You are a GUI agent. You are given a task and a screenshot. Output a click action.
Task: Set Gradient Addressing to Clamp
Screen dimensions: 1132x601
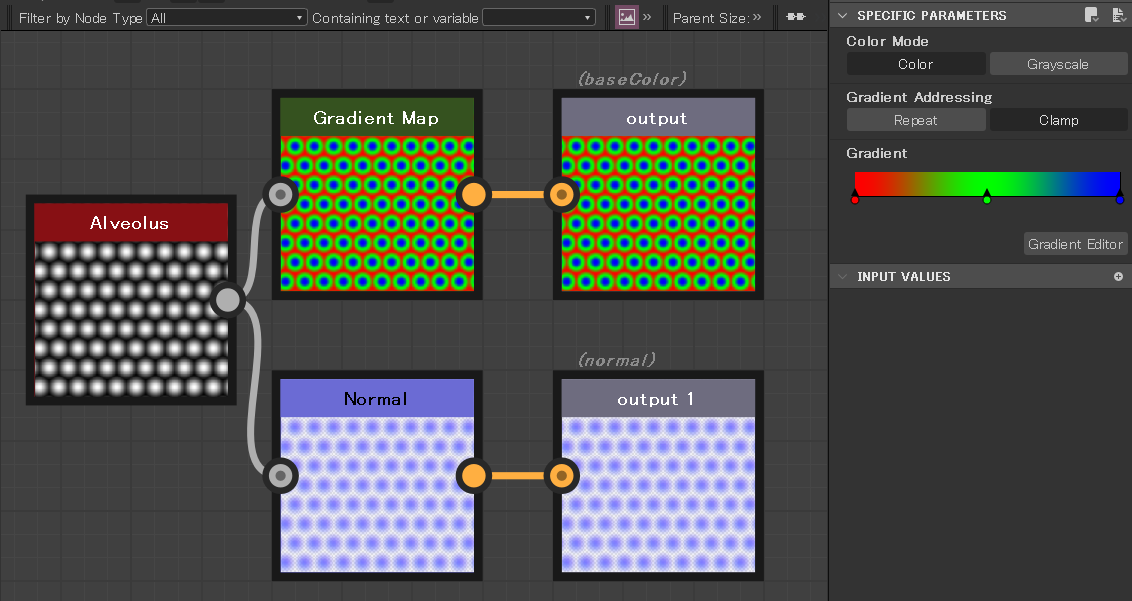click(1058, 120)
